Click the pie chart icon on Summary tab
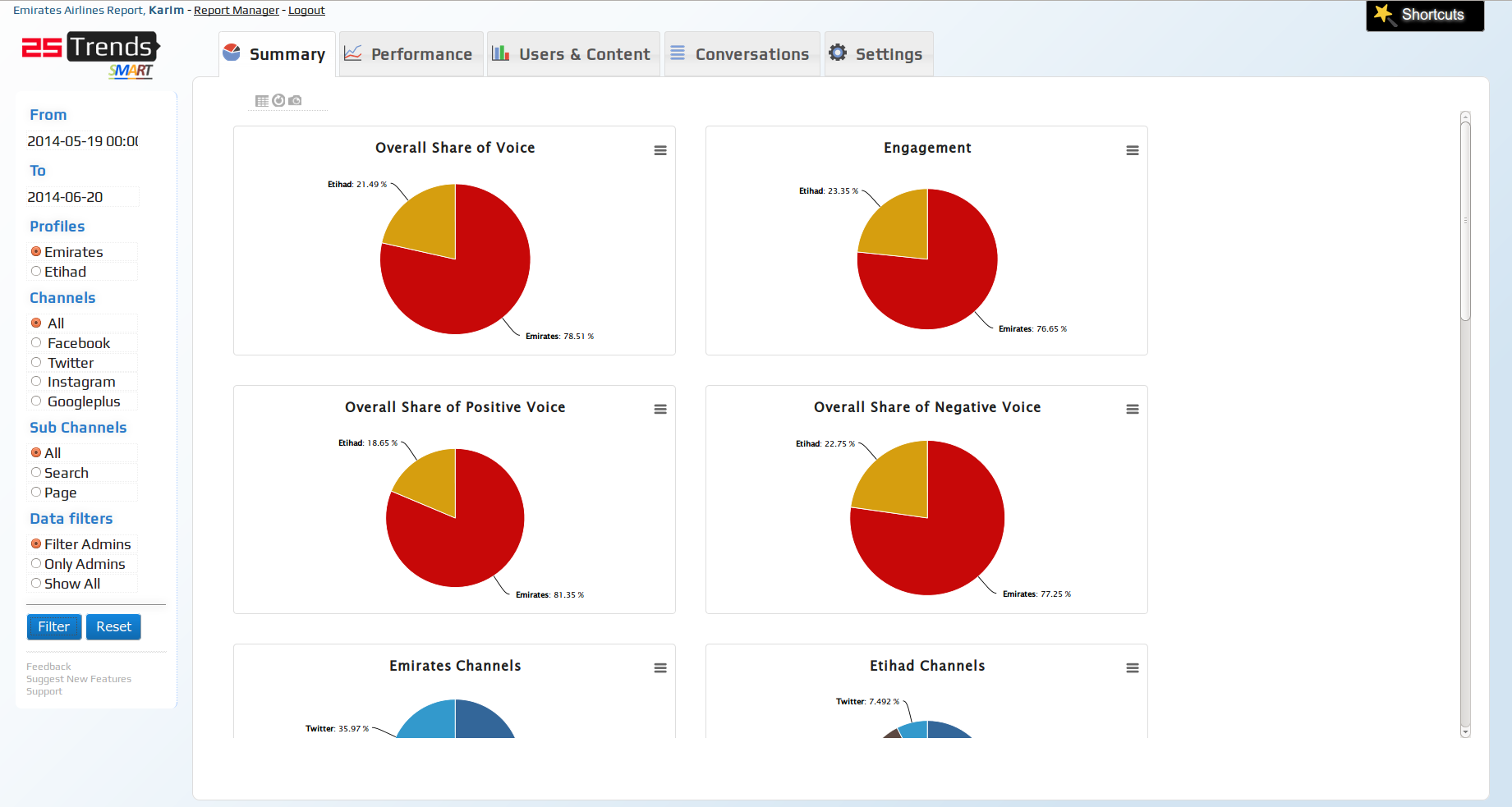The height and width of the screenshot is (807, 1512). pos(232,53)
